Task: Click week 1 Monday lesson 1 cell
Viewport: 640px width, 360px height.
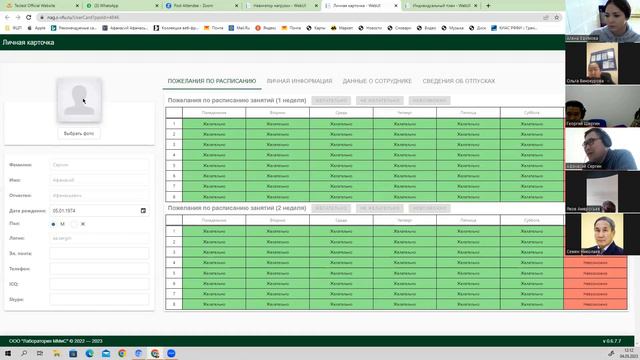Action: (214, 124)
